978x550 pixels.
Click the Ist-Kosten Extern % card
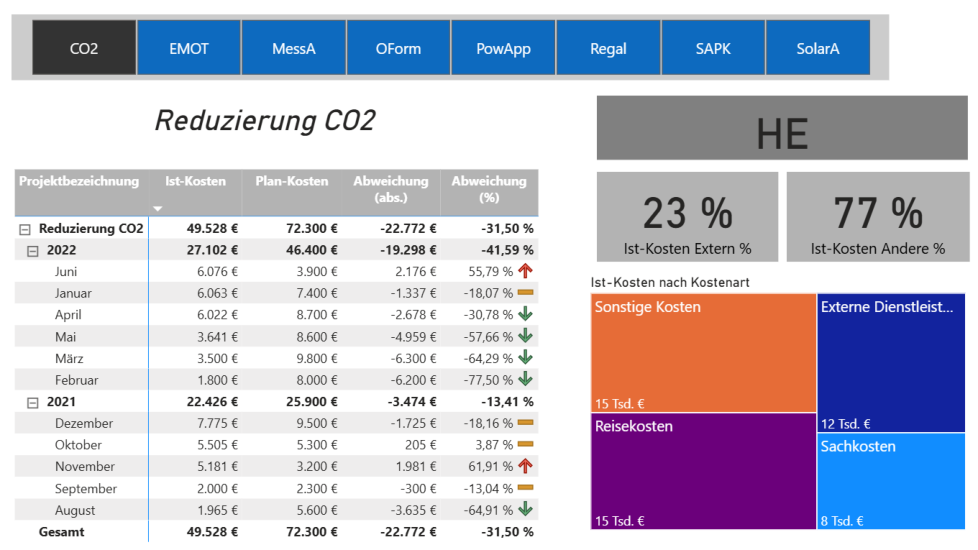pyautogui.click(x=687, y=217)
